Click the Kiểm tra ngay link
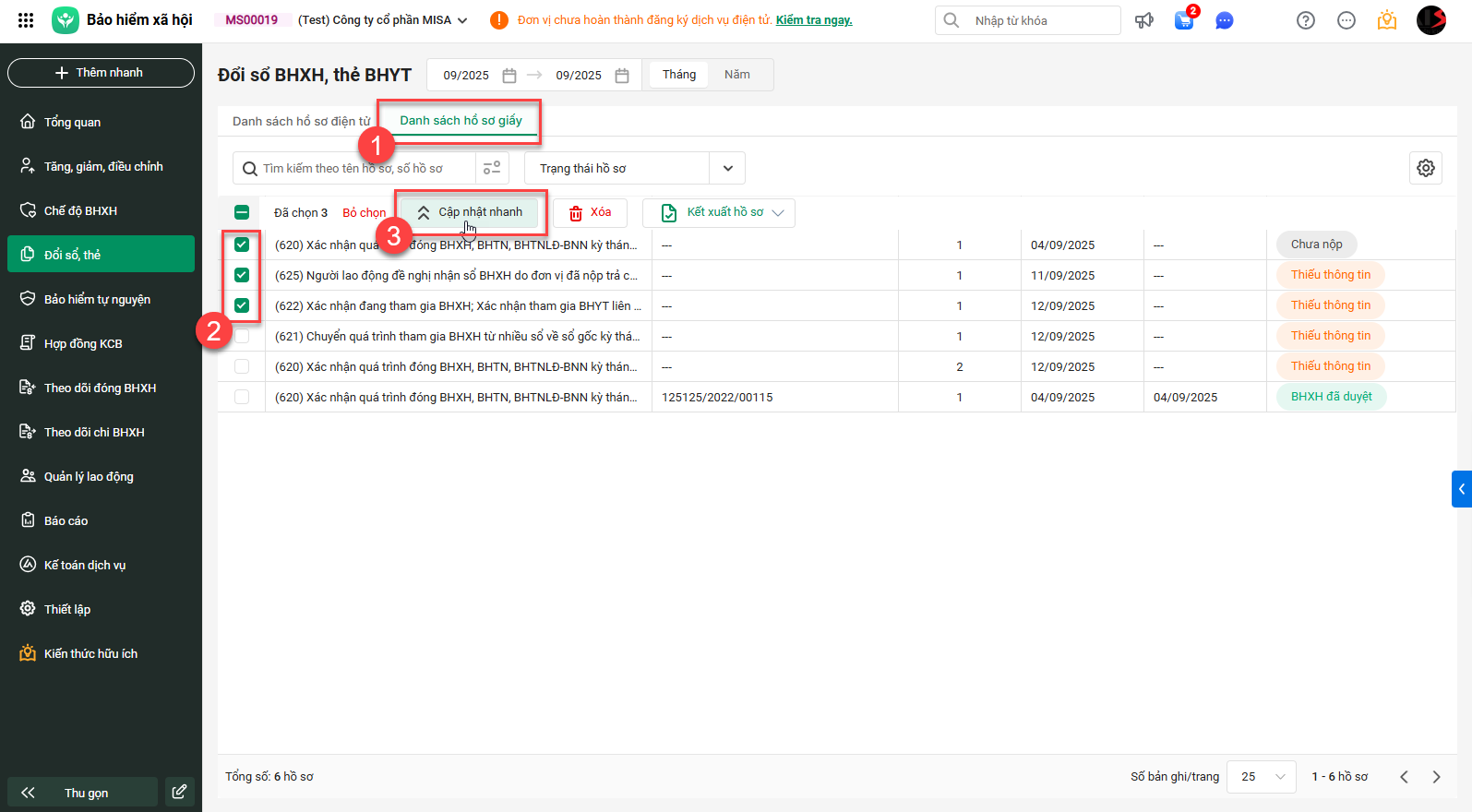Viewport: 1472px width, 812px height. (x=814, y=20)
